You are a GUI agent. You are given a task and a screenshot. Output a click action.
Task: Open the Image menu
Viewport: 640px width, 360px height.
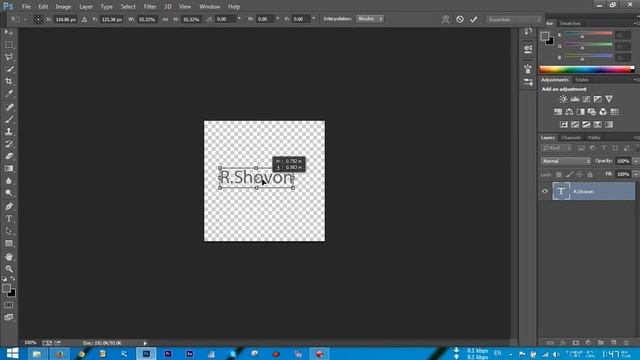[63, 7]
